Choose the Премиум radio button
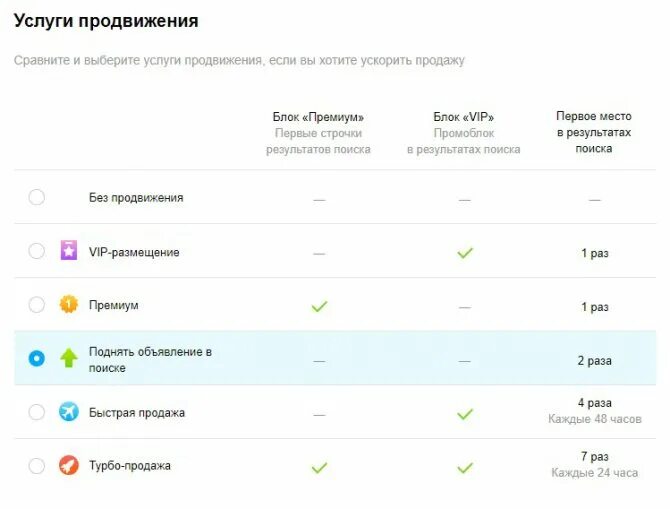The image size is (670, 509). pyautogui.click(x=36, y=305)
